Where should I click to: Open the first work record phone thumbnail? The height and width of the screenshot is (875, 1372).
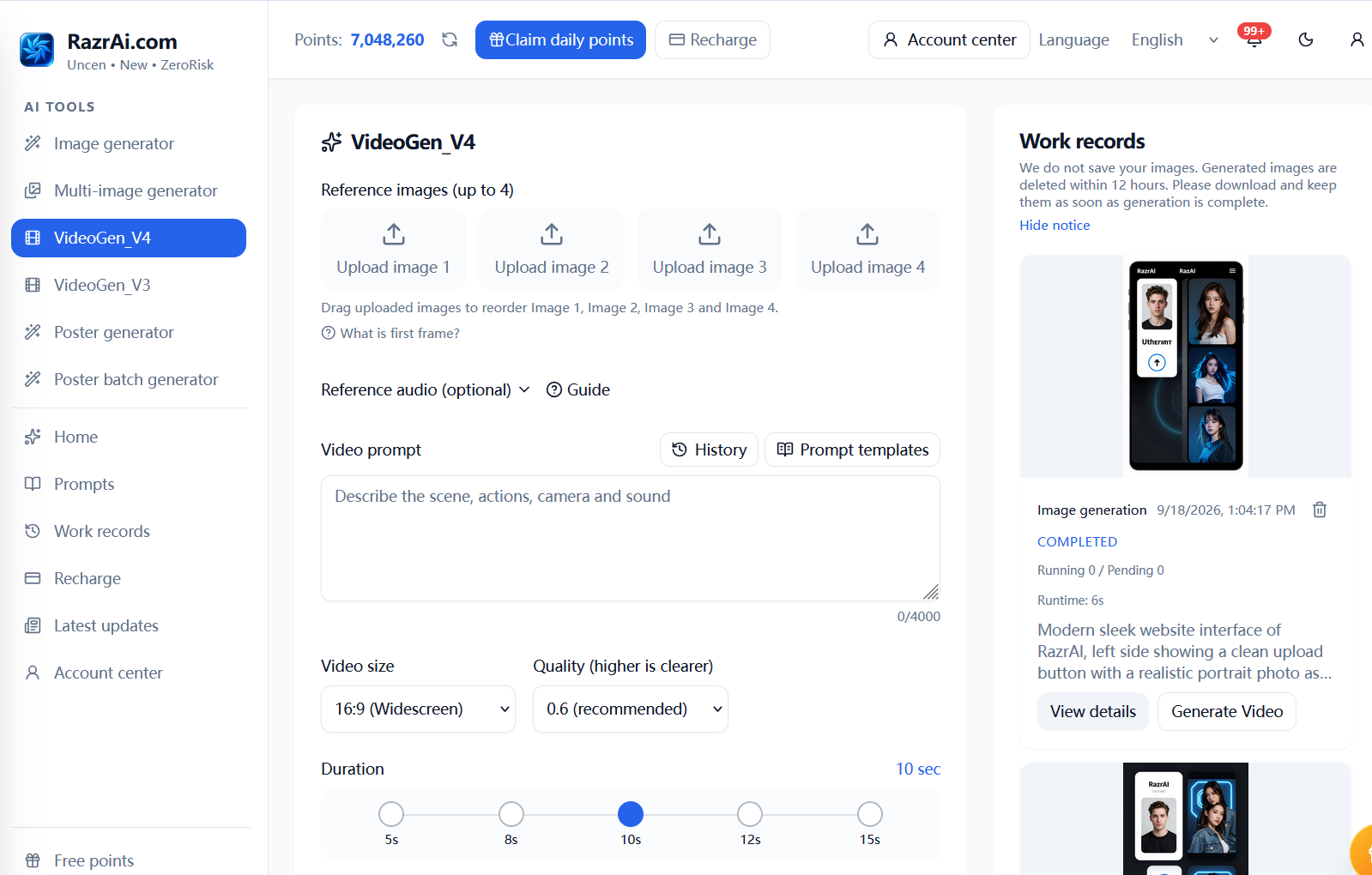coord(1186,366)
